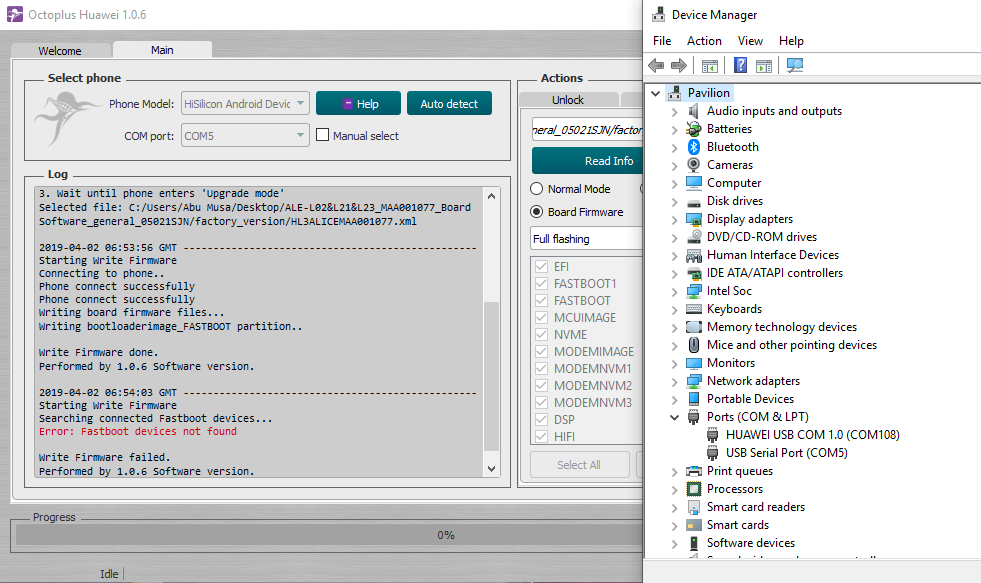The width and height of the screenshot is (981, 583).
Task: Toggle the MODEMIMAGE partition checkbox
Action: coord(542,352)
